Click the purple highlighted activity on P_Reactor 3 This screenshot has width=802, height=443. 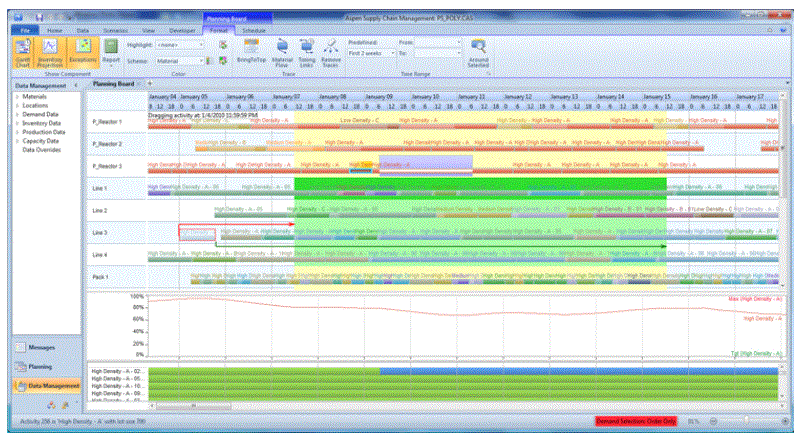coord(426,166)
